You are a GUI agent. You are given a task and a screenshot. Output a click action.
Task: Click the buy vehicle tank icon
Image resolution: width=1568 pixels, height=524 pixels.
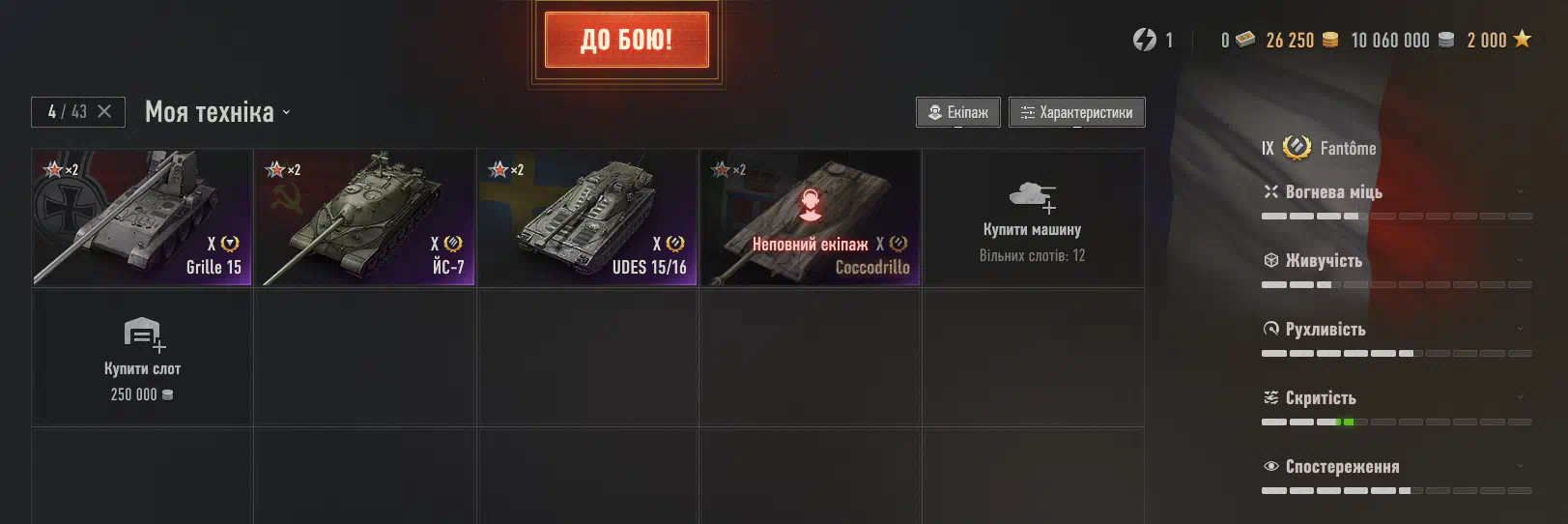point(1033,196)
